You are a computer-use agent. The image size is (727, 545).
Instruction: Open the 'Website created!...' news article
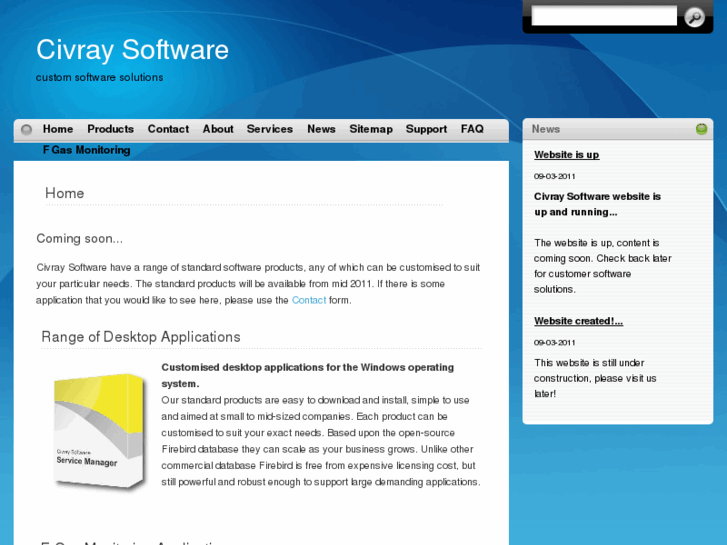[x=578, y=321]
